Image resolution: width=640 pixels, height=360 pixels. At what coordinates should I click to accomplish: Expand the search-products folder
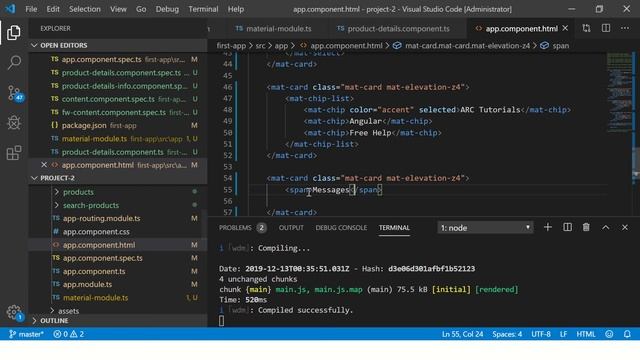click(91, 205)
